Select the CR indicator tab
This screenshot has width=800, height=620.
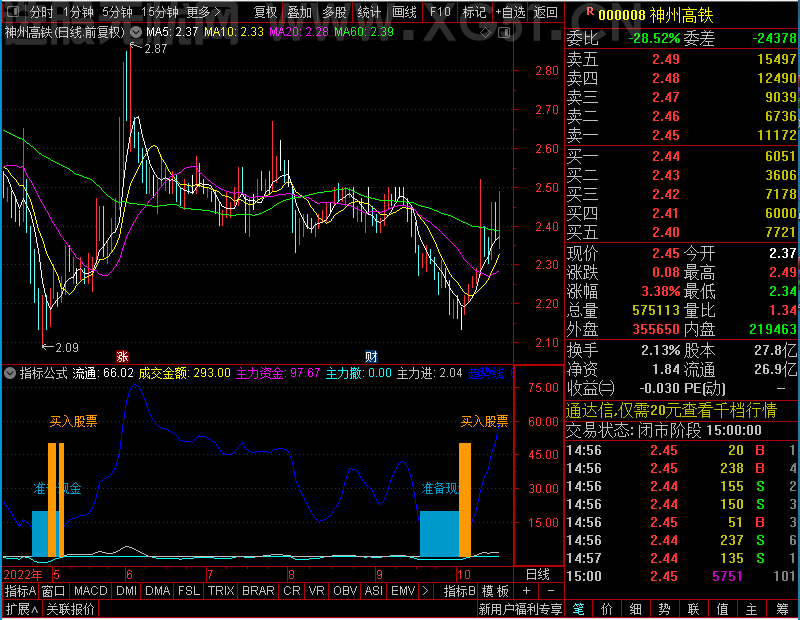tap(291, 591)
